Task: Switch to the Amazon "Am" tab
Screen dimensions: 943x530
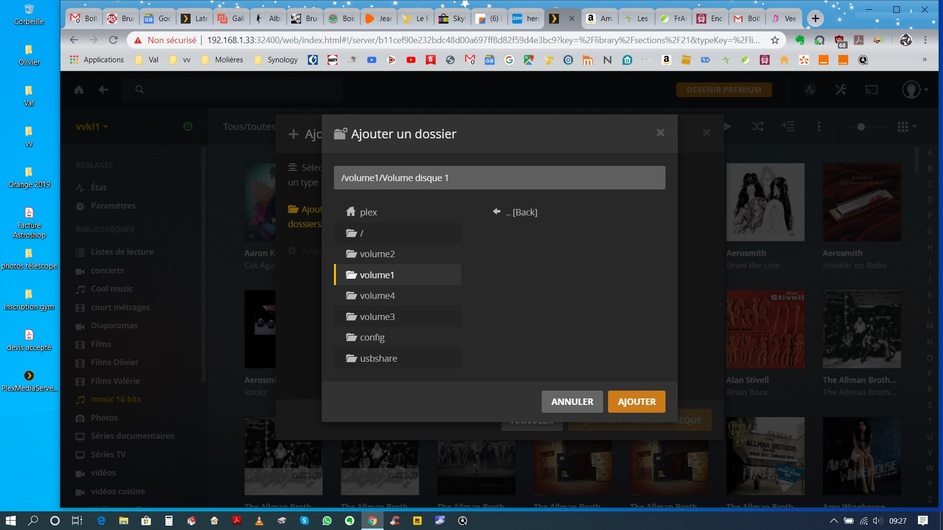Action: [x=600, y=19]
